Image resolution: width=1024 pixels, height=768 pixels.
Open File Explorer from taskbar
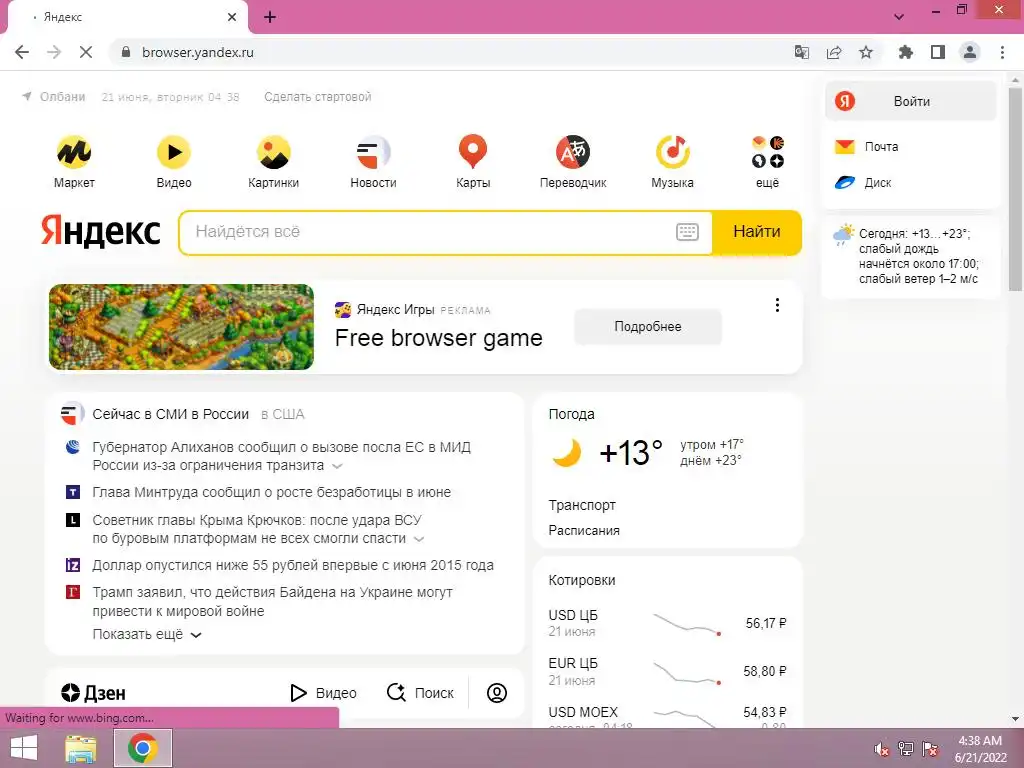pyautogui.click(x=81, y=748)
